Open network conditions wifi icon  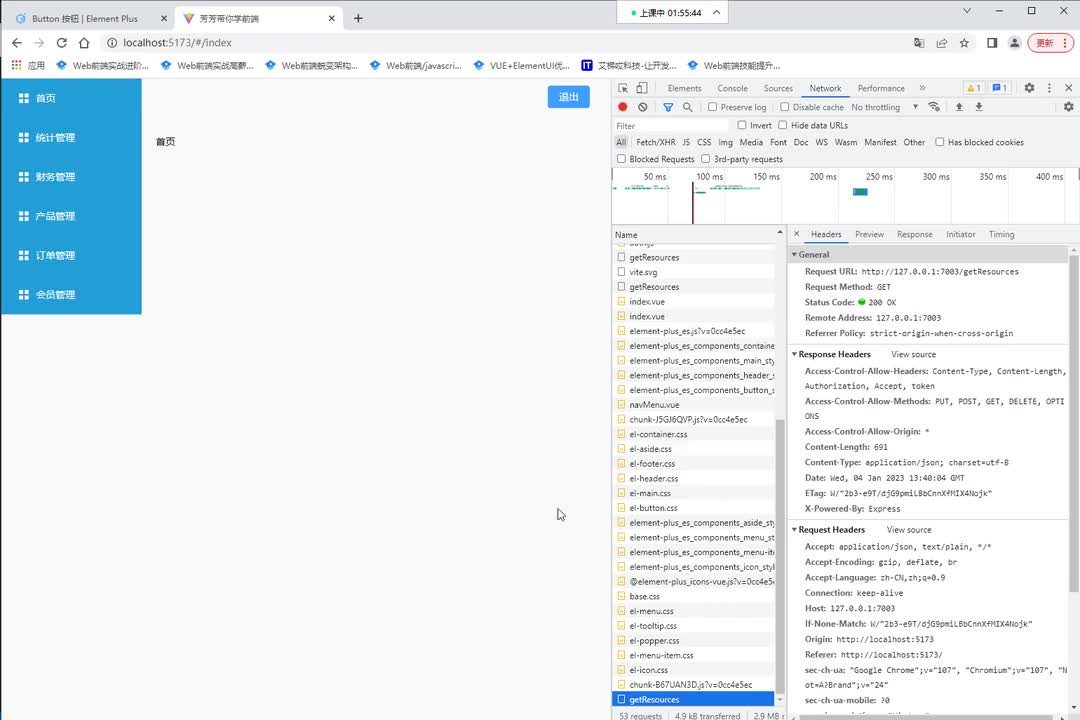(x=934, y=107)
